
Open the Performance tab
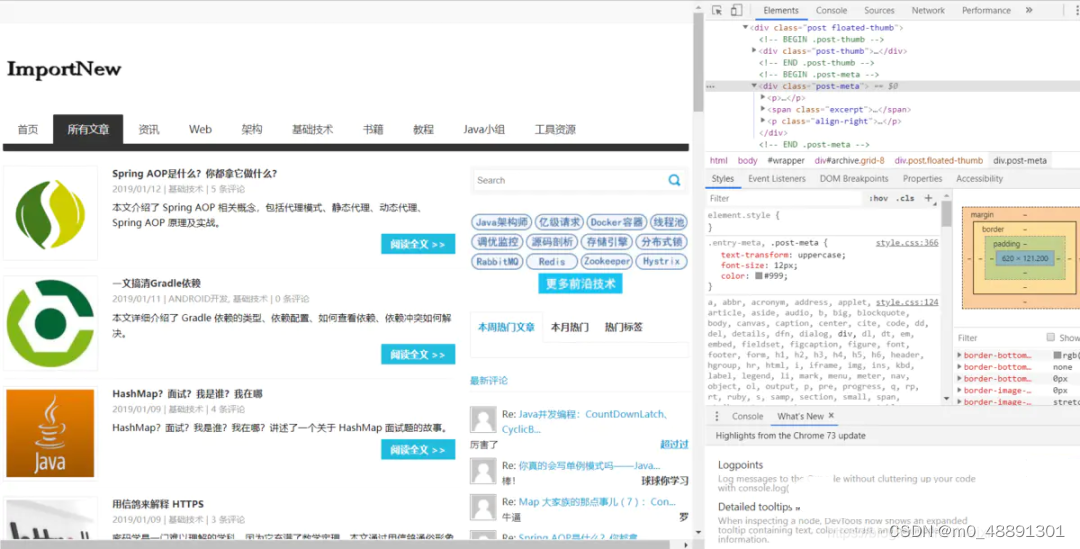coord(986,10)
